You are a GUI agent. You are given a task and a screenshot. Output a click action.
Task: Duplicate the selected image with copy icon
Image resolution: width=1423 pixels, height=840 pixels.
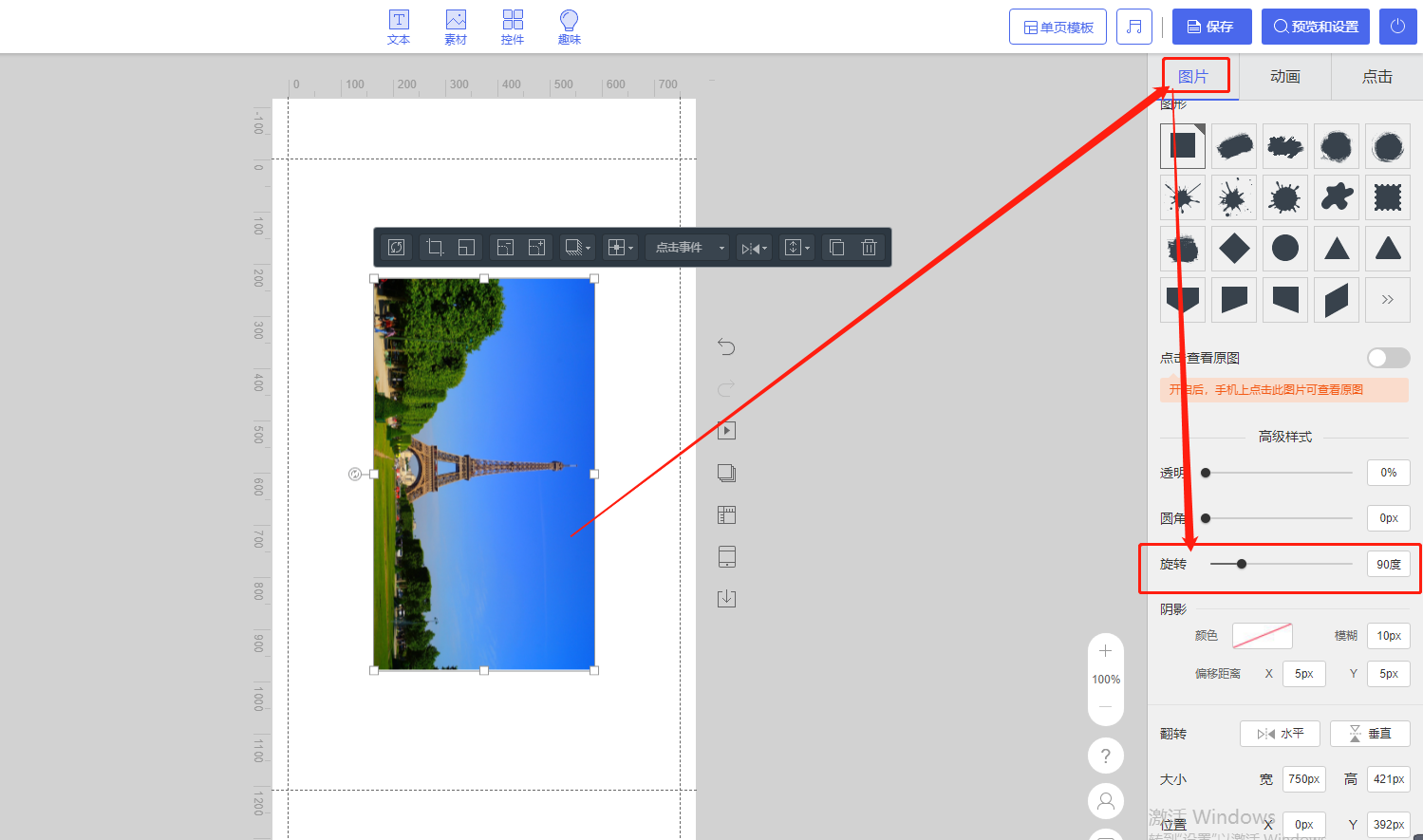(x=836, y=248)
